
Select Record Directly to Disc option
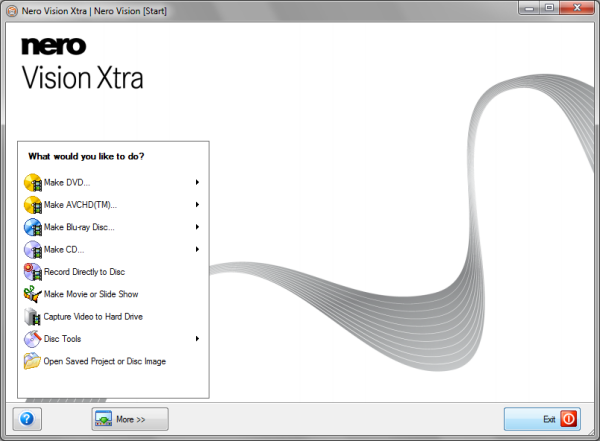pos(84,272)
